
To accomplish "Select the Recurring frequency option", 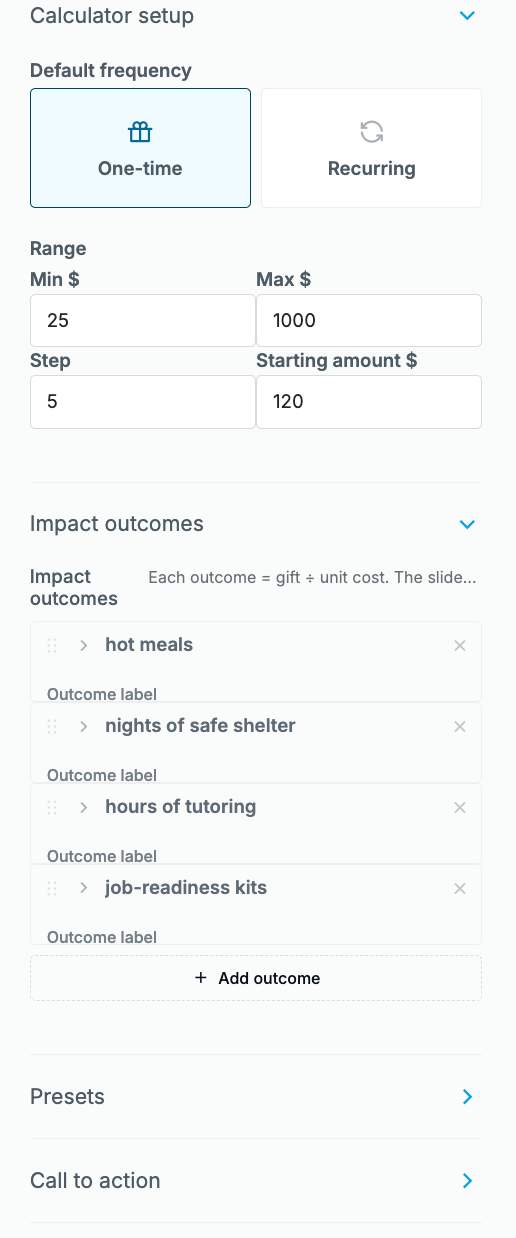I will (x=371, y=148).
